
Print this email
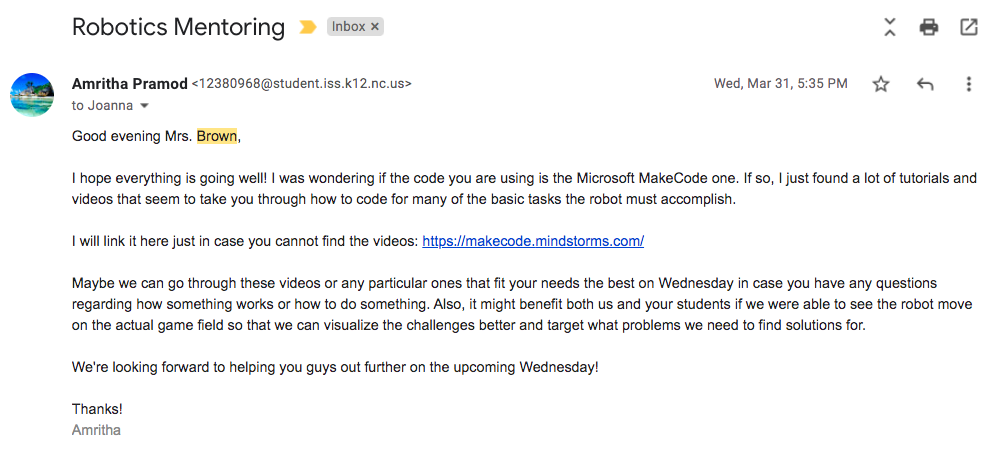pos(929,27)
